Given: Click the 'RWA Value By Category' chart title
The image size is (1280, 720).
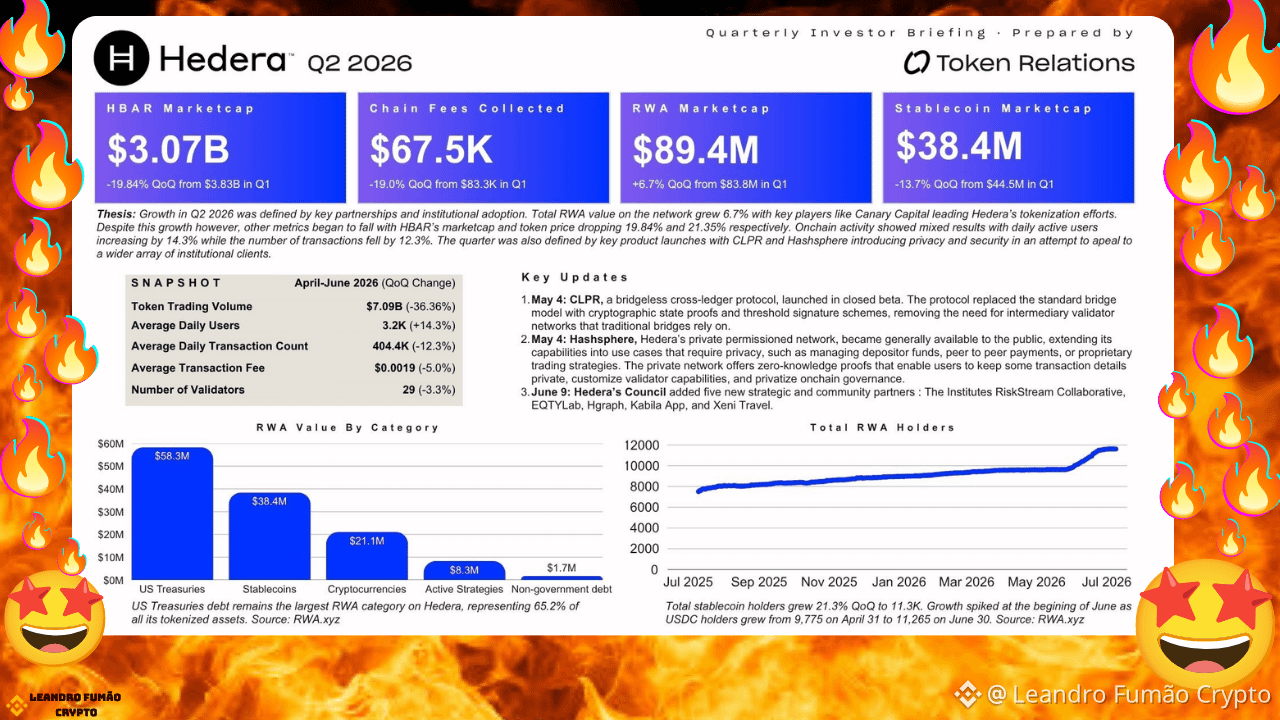Looking at the screenshot, I should point(347,427).
